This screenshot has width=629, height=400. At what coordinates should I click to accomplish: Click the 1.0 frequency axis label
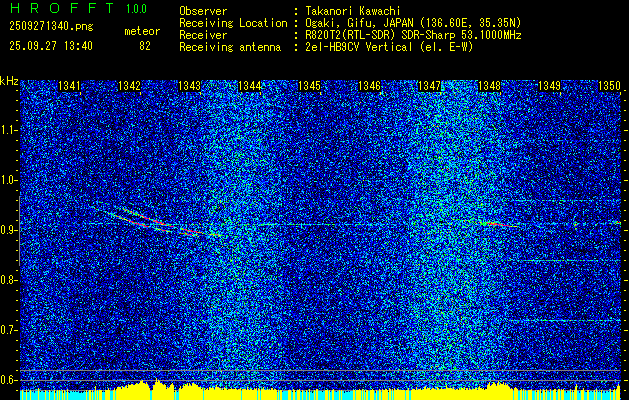(x=8, y=180)
